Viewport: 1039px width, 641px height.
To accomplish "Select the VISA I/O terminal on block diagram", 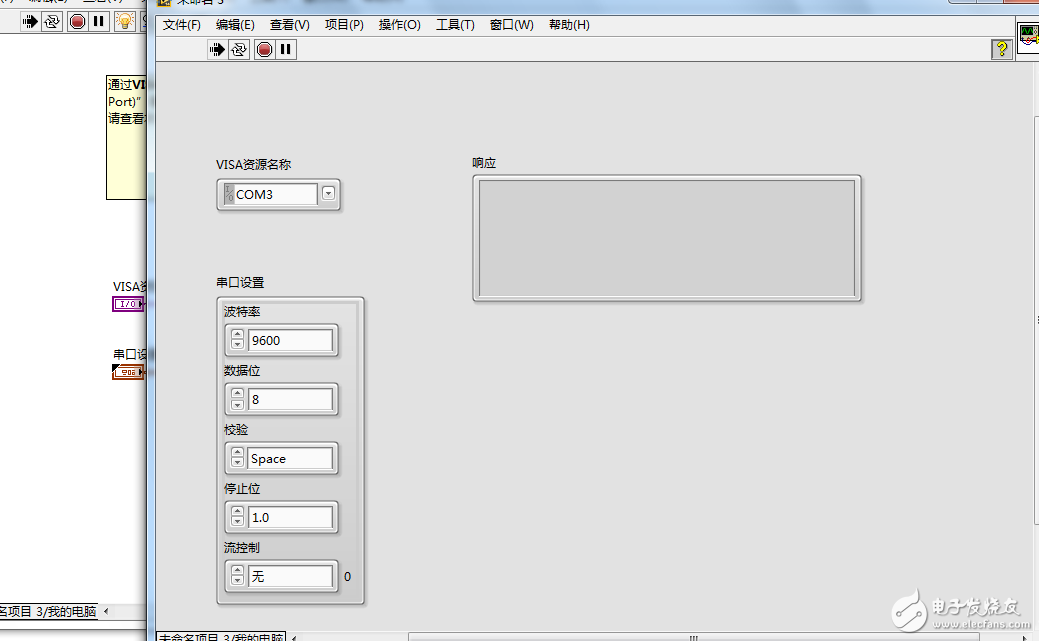I will [x=129, y=304].
